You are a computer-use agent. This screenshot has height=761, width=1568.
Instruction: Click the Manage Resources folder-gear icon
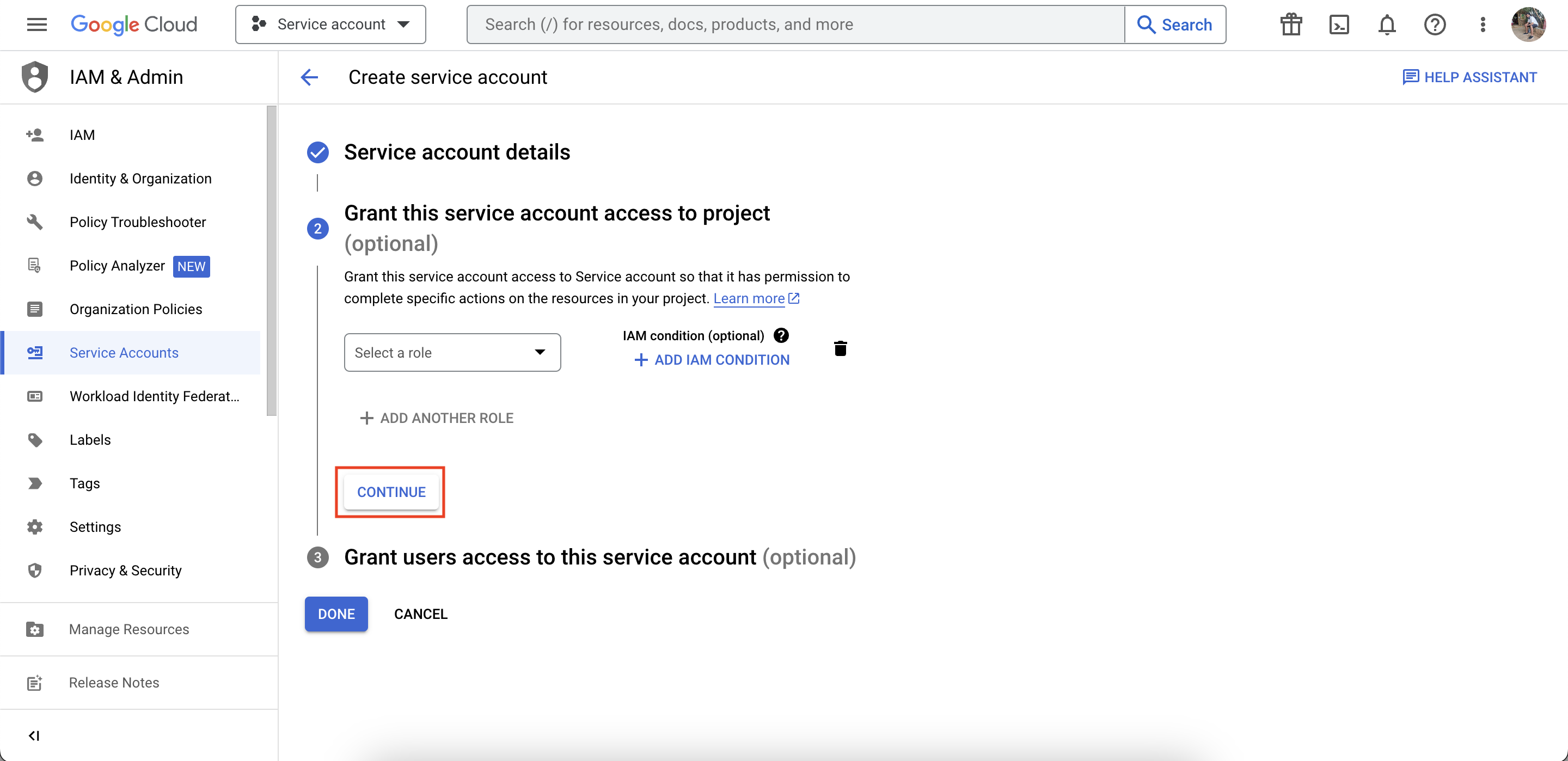click(x=35, y=629)
